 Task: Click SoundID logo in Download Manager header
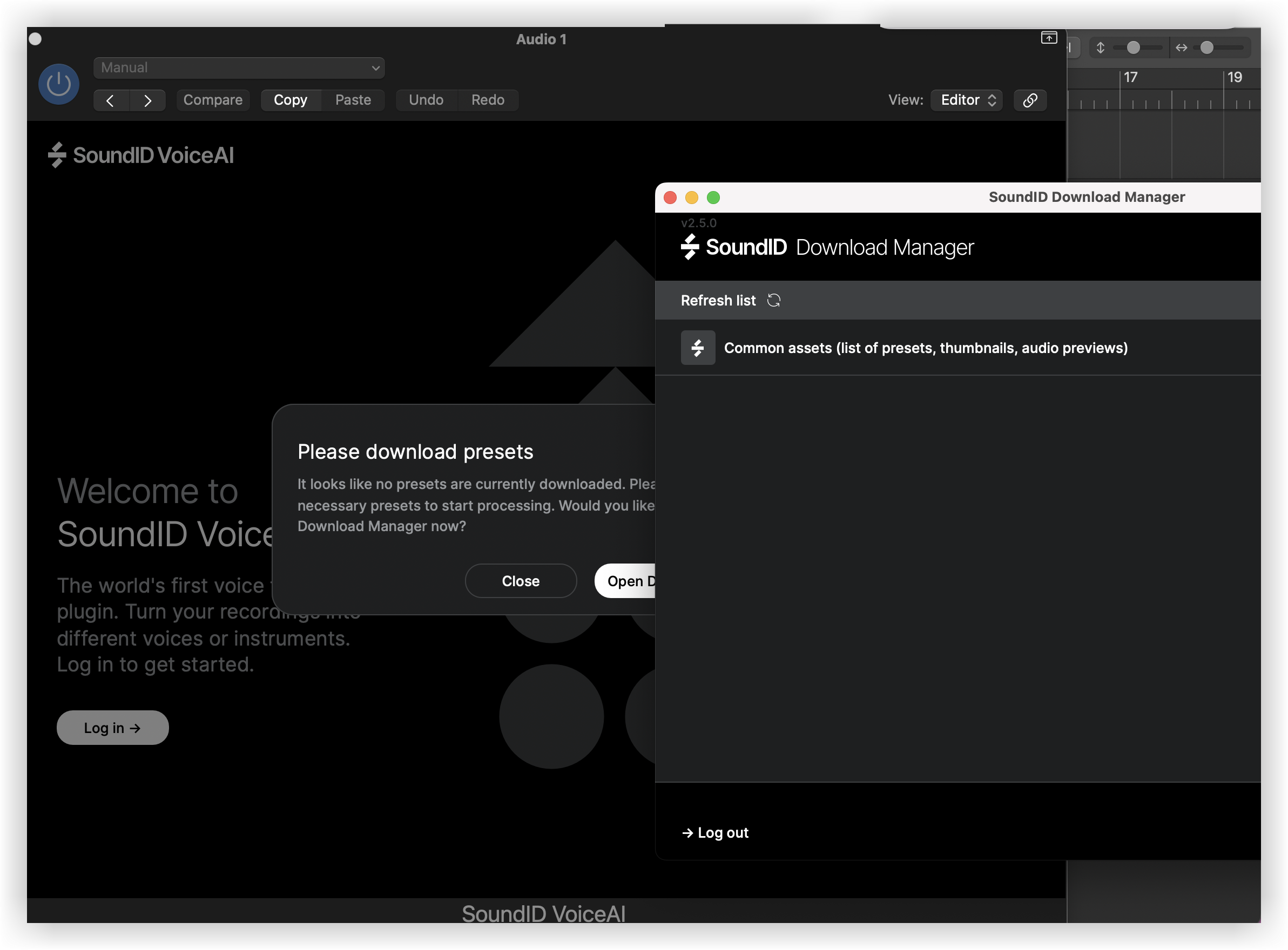(733, 247)
